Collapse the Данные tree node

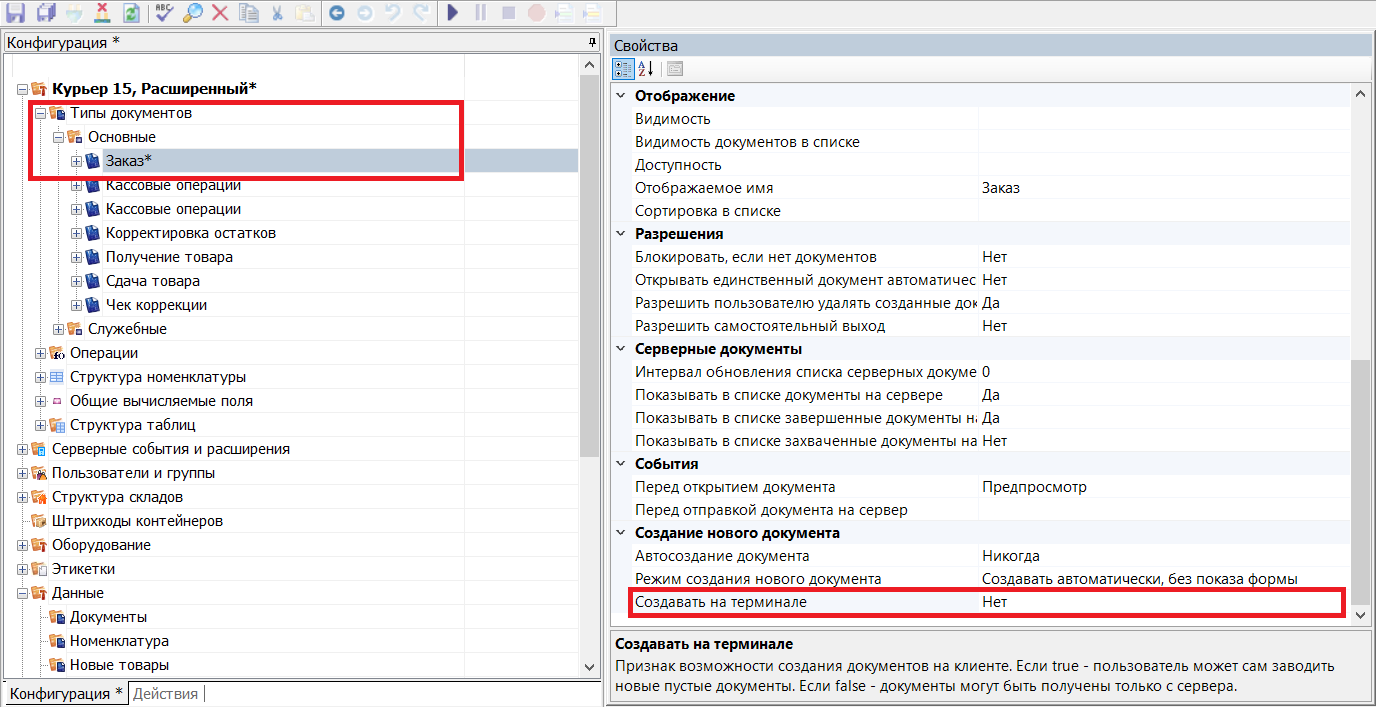(x=22, y=593)
